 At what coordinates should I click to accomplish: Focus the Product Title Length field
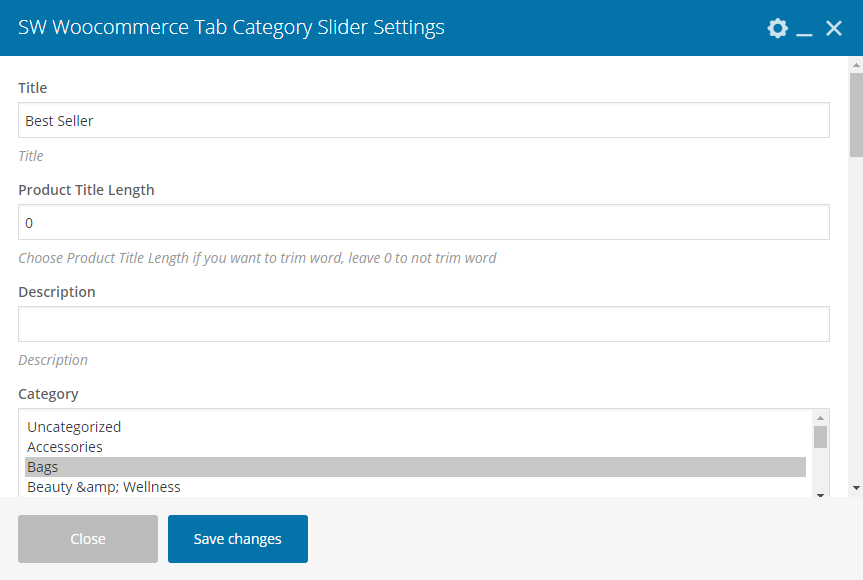[424, 222]
